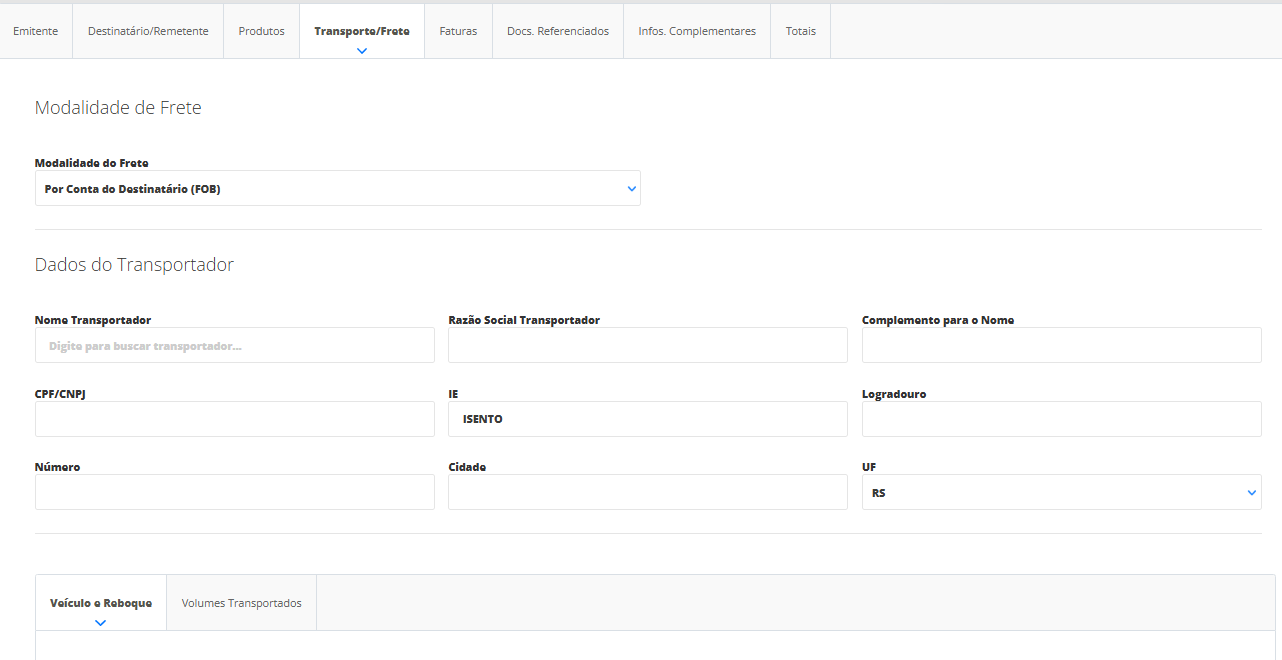Focus the Razão Social Transportador field

647,345
